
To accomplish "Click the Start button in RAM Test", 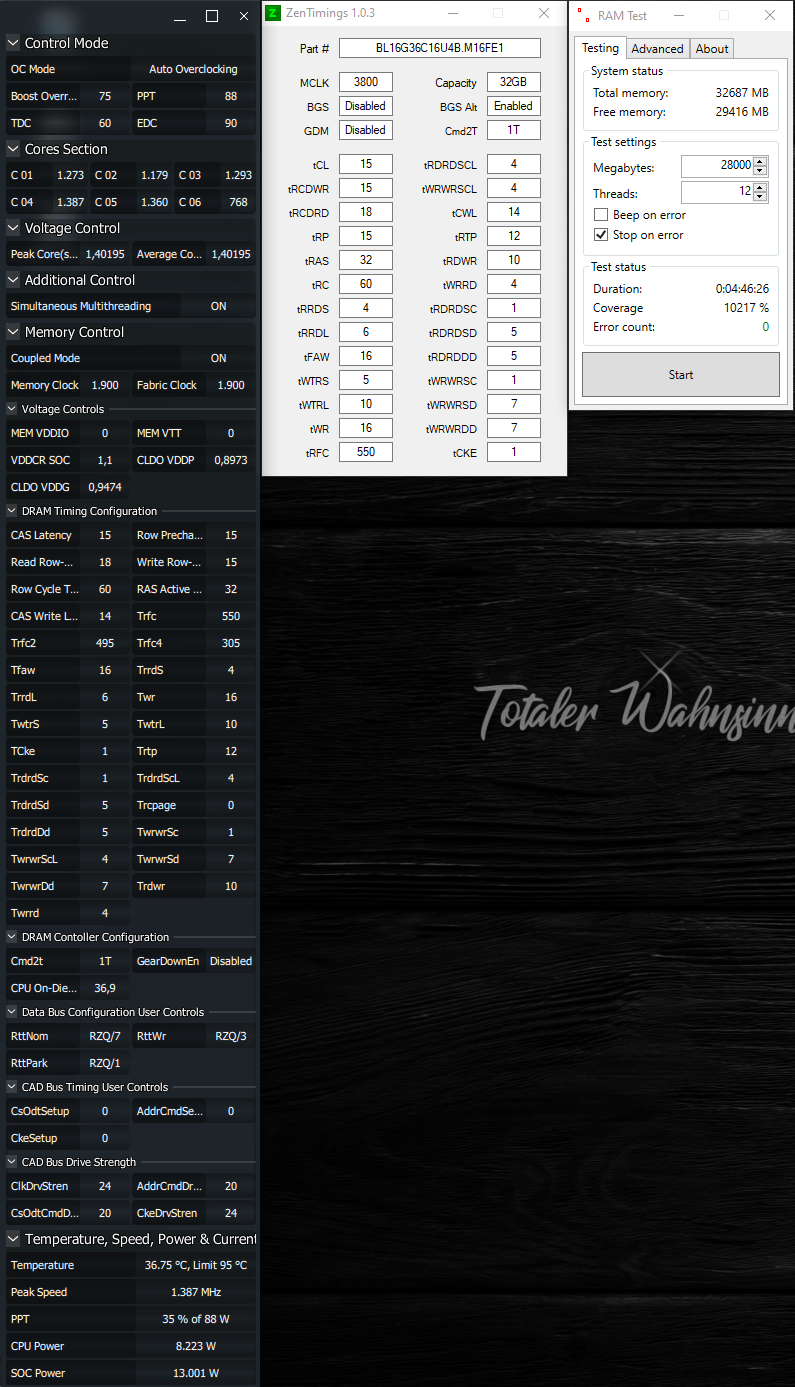I will click(x=681, y=375).
